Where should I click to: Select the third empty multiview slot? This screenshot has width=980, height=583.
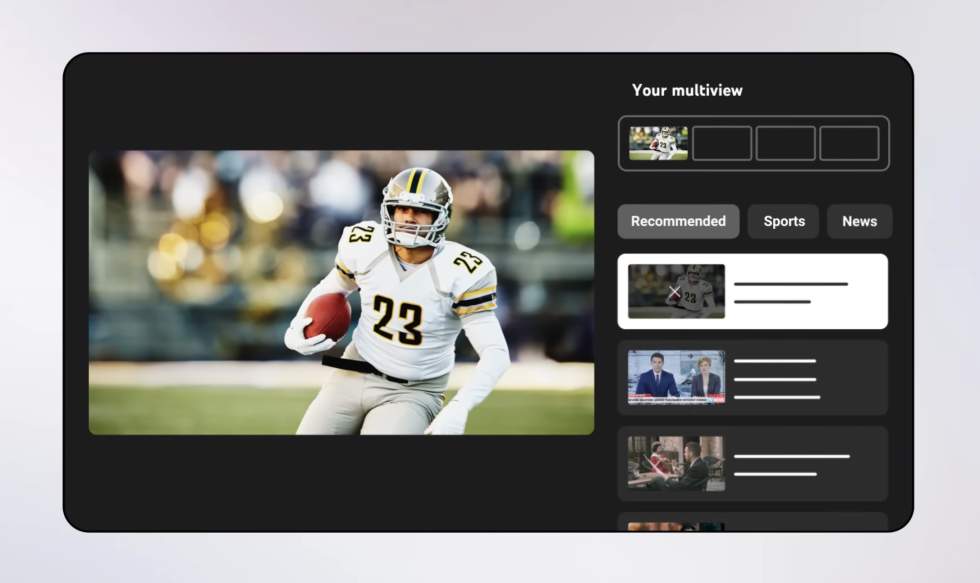tap(786, 143)
